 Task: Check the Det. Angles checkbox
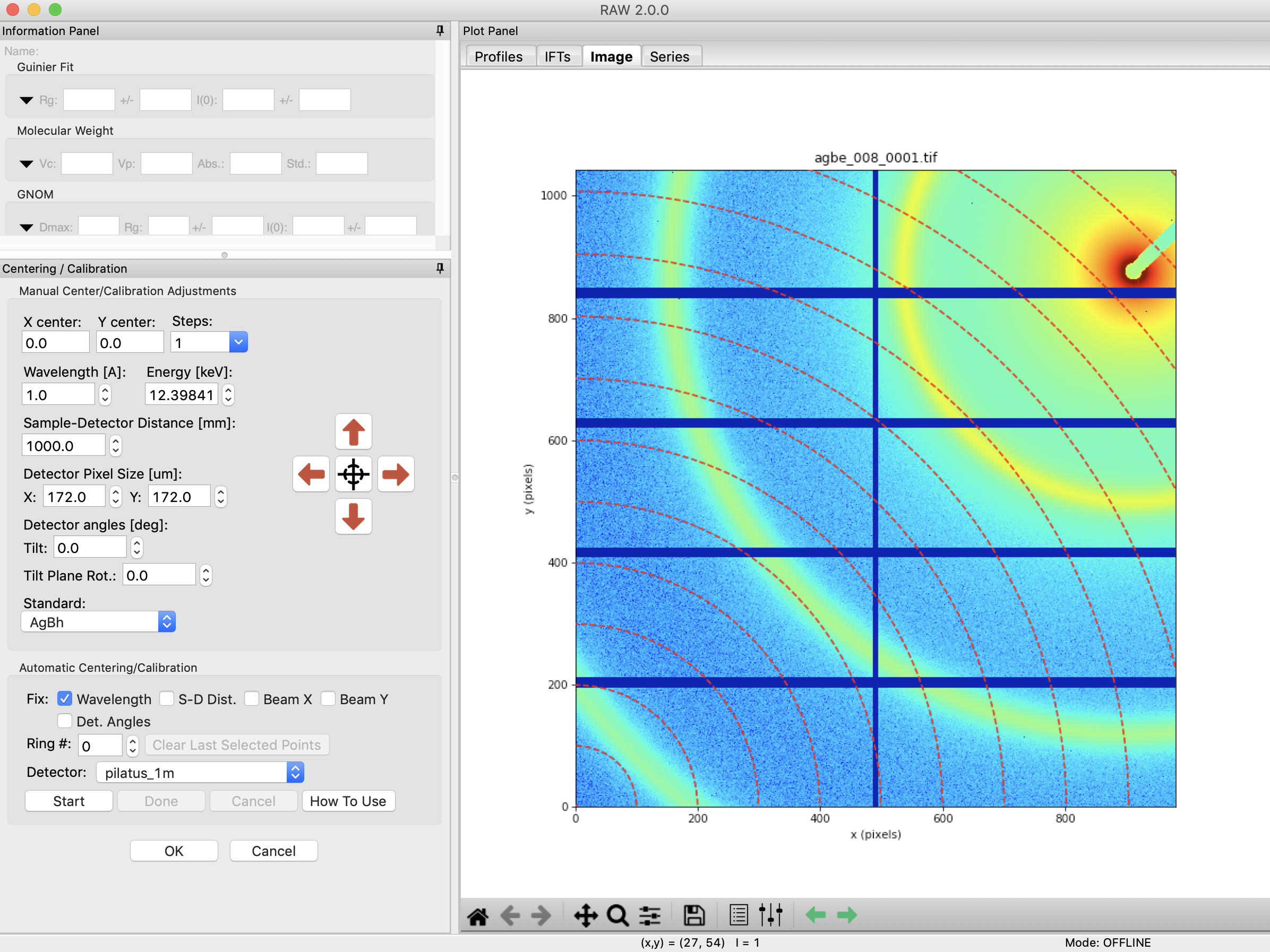coord(65,721)
